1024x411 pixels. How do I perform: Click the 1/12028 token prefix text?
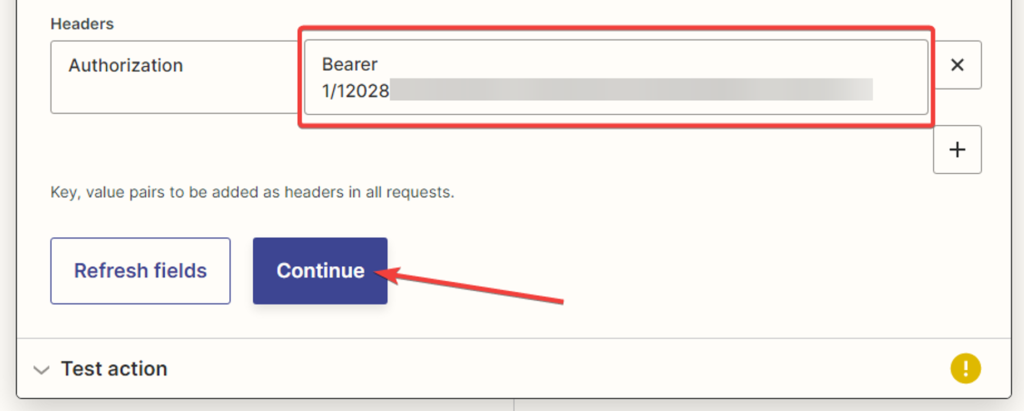pos(355,91)
